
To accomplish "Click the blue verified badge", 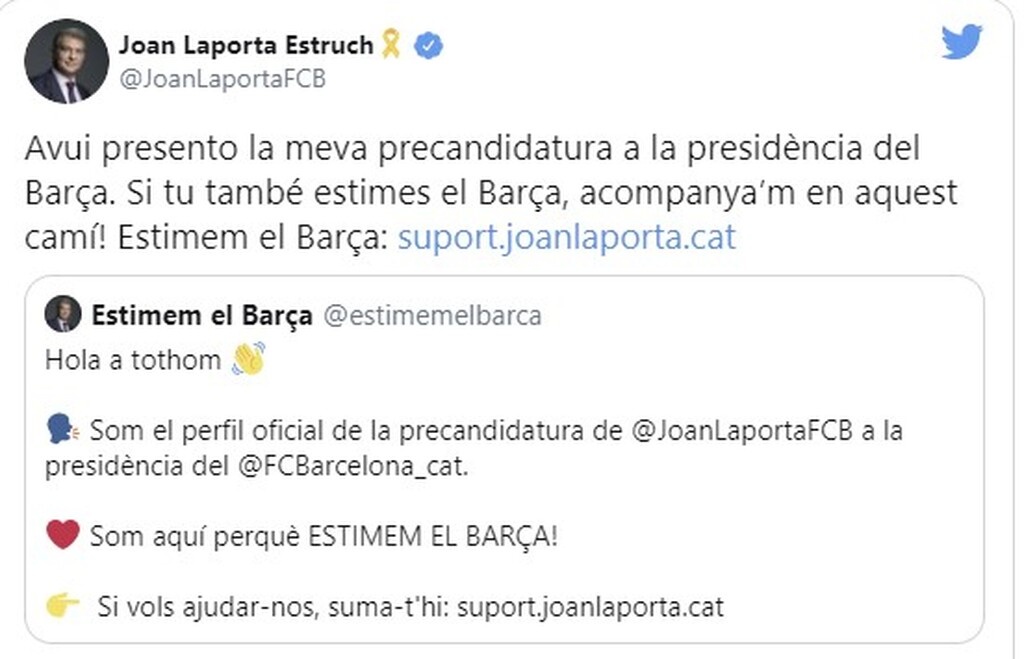I will click(430, 45).
